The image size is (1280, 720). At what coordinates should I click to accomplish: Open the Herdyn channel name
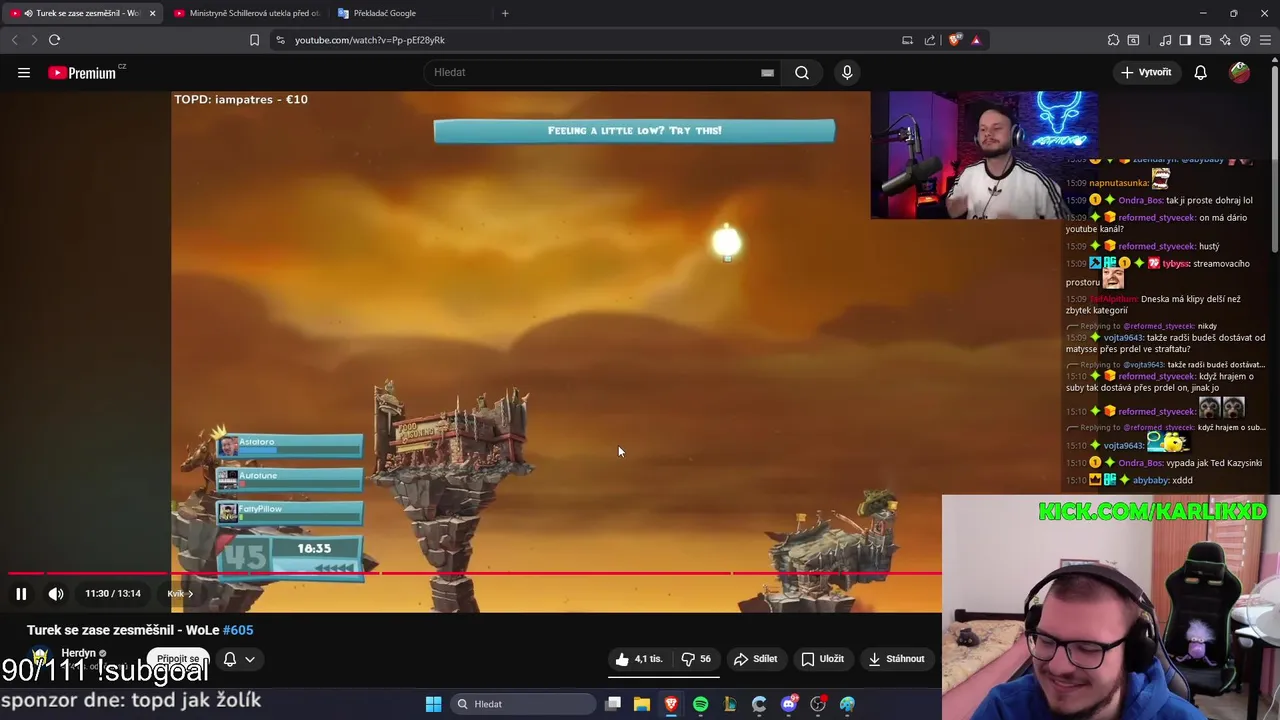point(79,653)
